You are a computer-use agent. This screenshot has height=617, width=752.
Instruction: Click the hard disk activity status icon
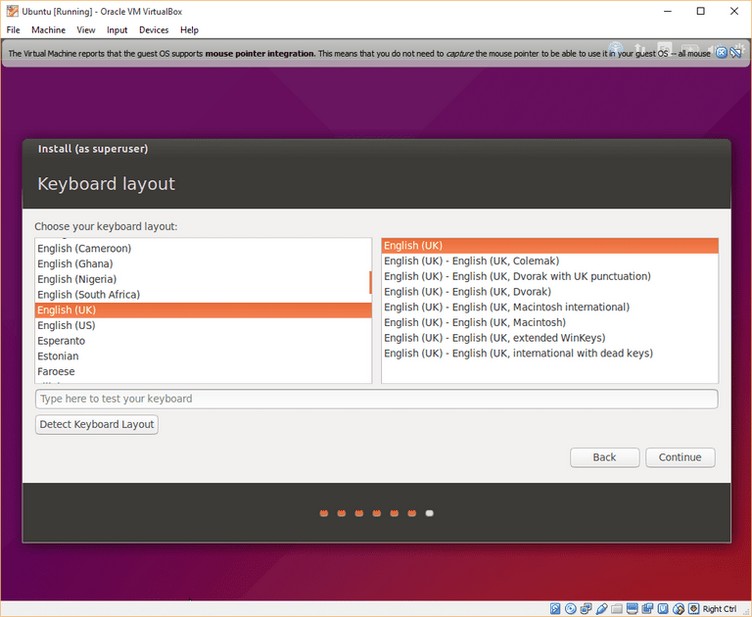(555, 609)
